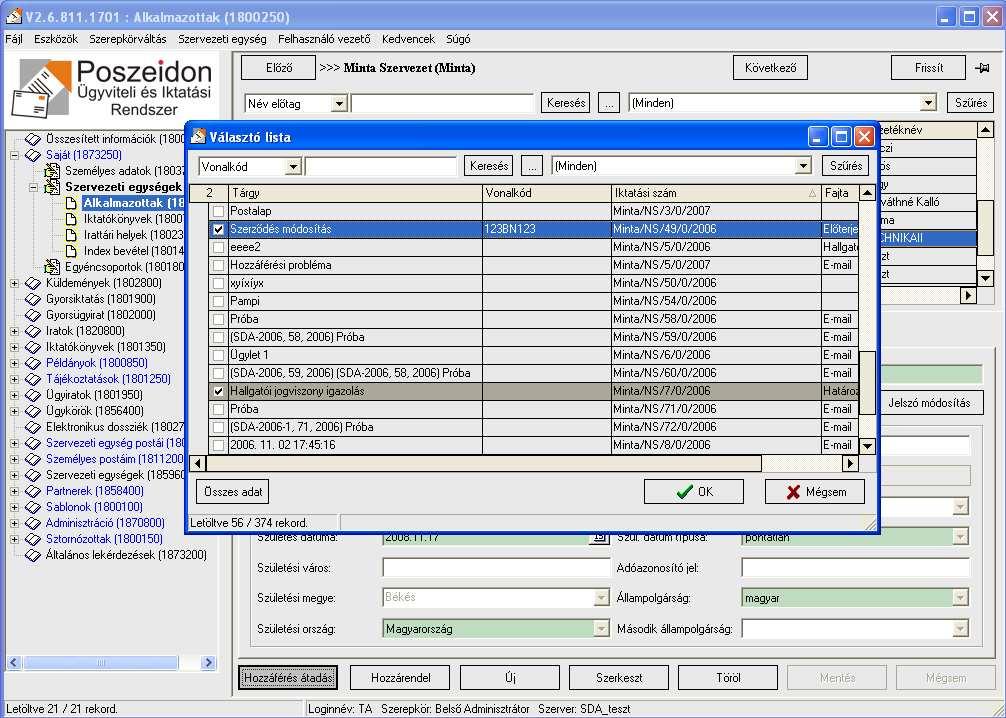Open the Súgó menu

(x=458, y=39)
